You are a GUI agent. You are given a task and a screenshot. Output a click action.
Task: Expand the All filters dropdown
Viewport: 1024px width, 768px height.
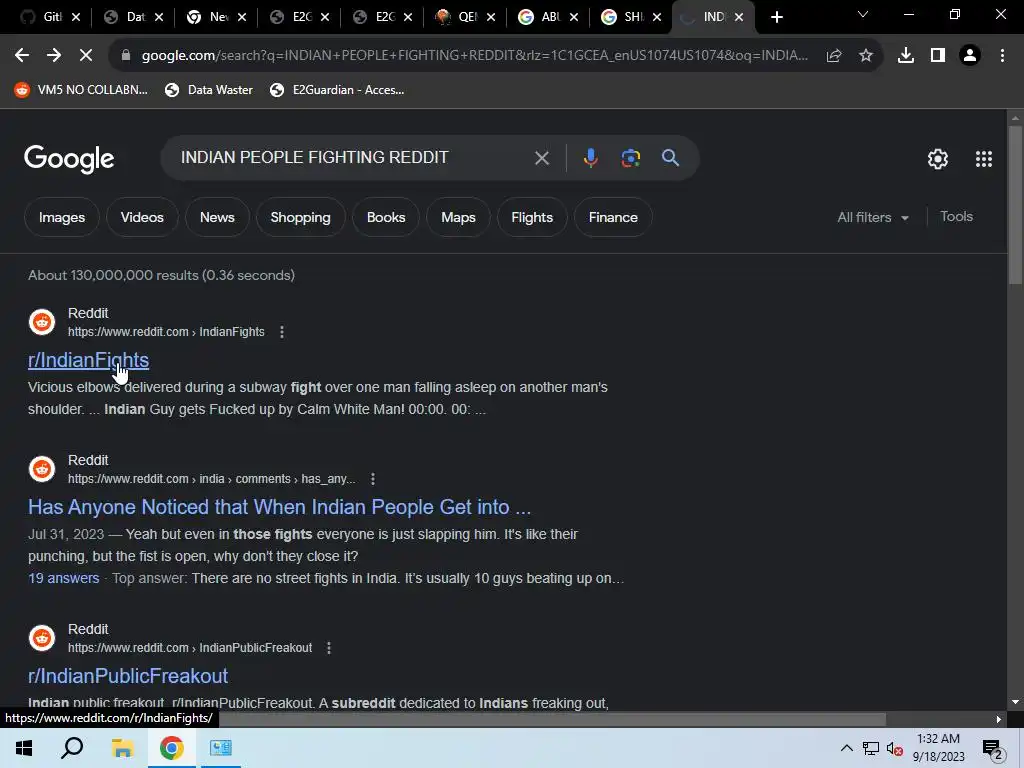(x=872, y=217)
